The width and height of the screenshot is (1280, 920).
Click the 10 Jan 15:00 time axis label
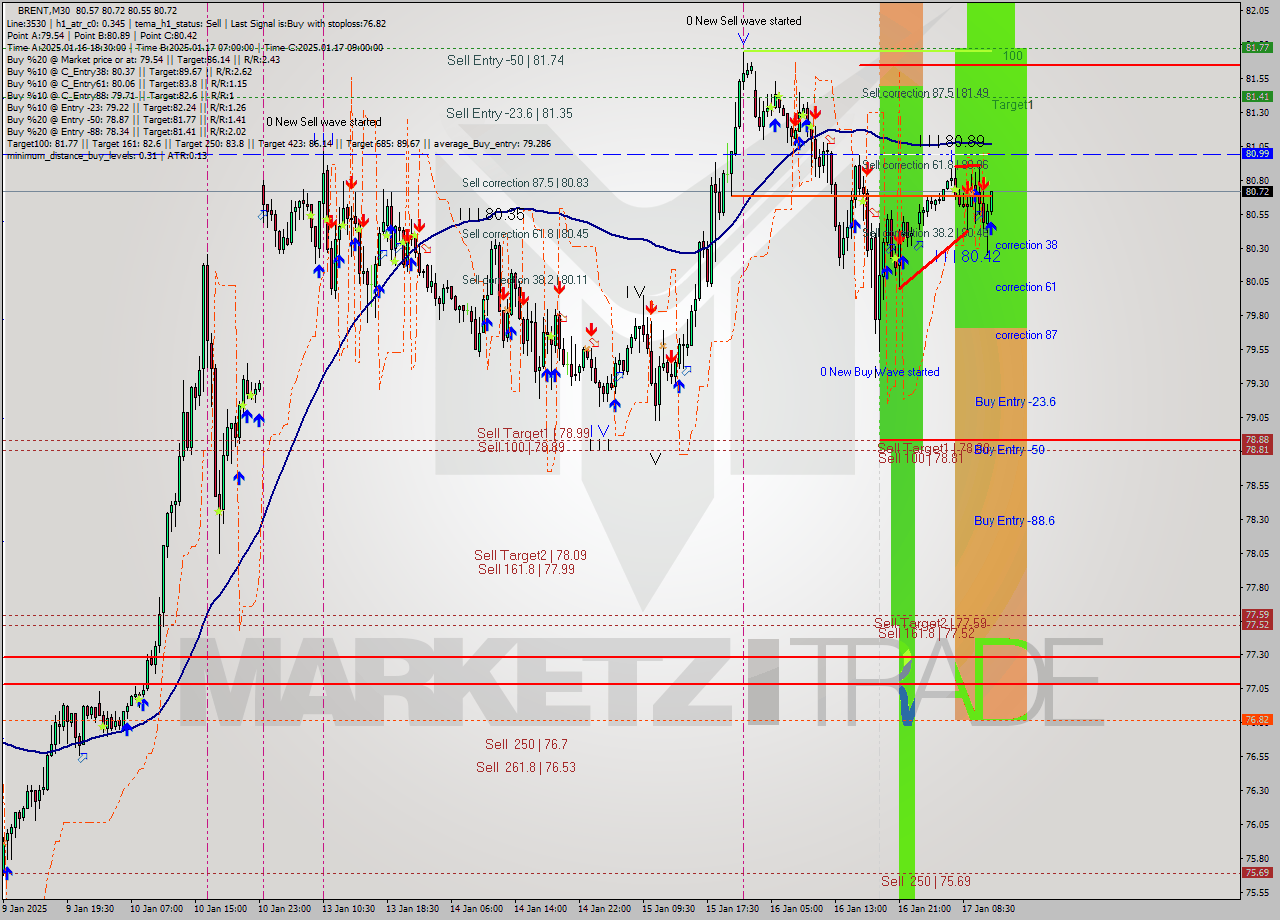pyautogui.click(x=219, y=909)
